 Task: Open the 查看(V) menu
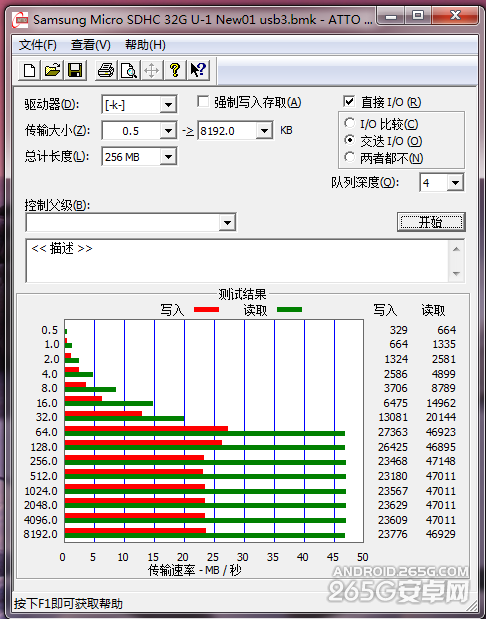(91, 45)
